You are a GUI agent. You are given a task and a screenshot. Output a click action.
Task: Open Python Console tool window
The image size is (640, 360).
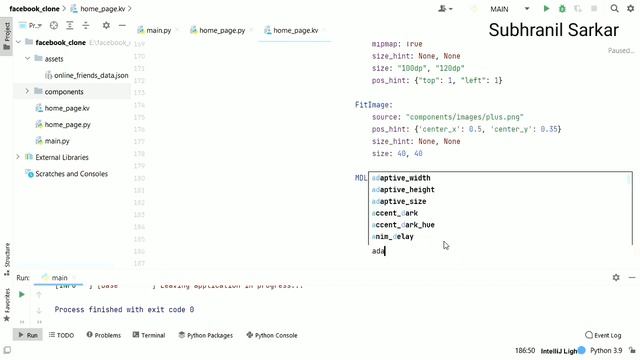272,335
